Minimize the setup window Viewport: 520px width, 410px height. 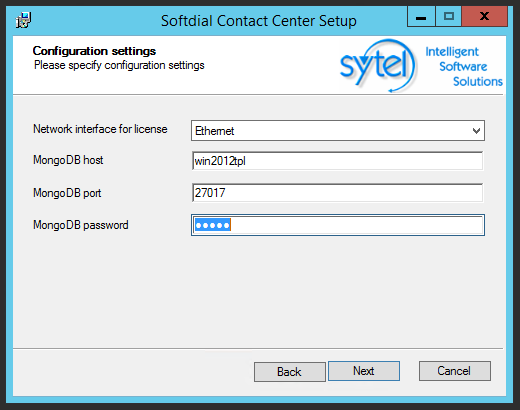pyautogui.click(x=421, y=17)
